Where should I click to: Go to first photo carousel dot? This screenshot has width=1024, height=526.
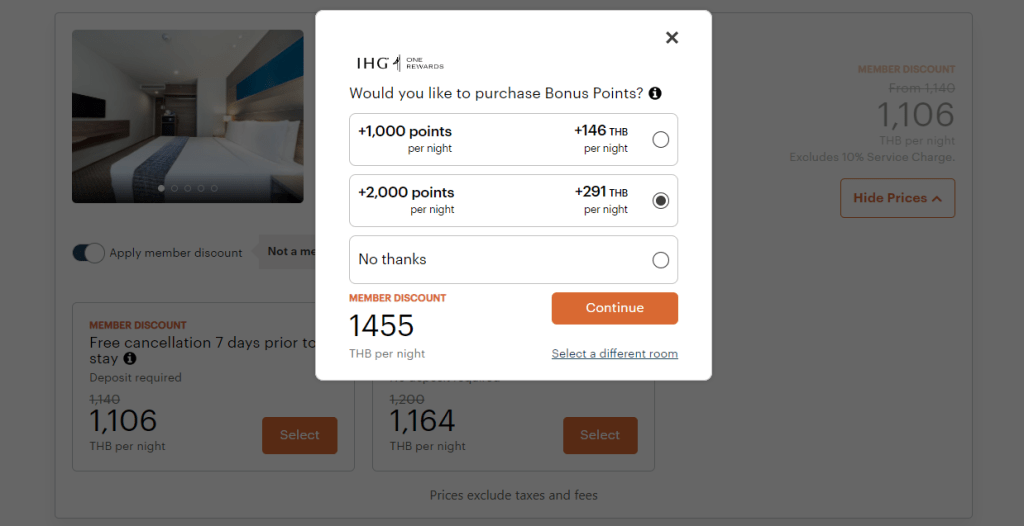coord(161,188)
